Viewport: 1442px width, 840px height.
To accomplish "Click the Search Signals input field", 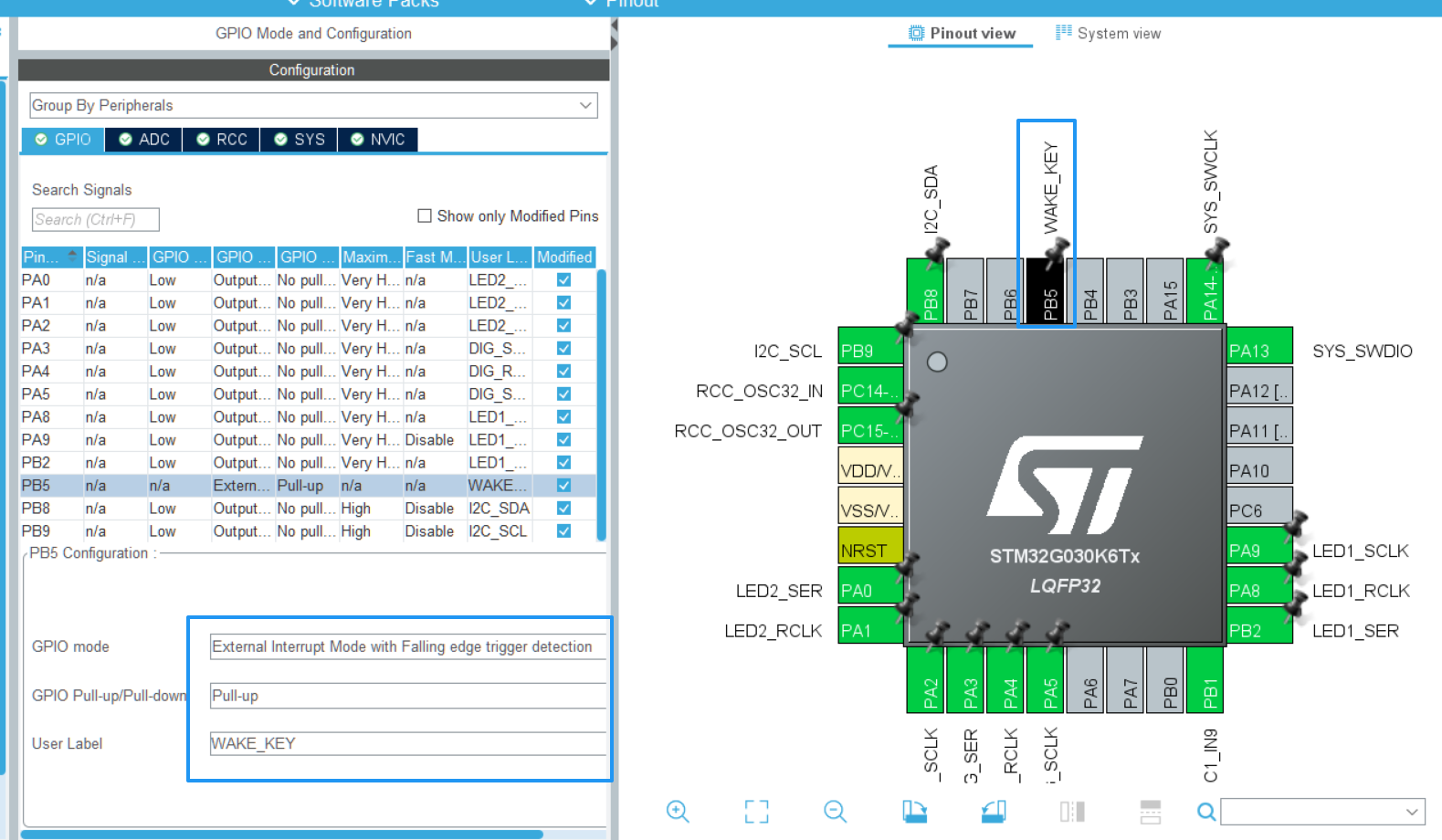I will point(95,219).
